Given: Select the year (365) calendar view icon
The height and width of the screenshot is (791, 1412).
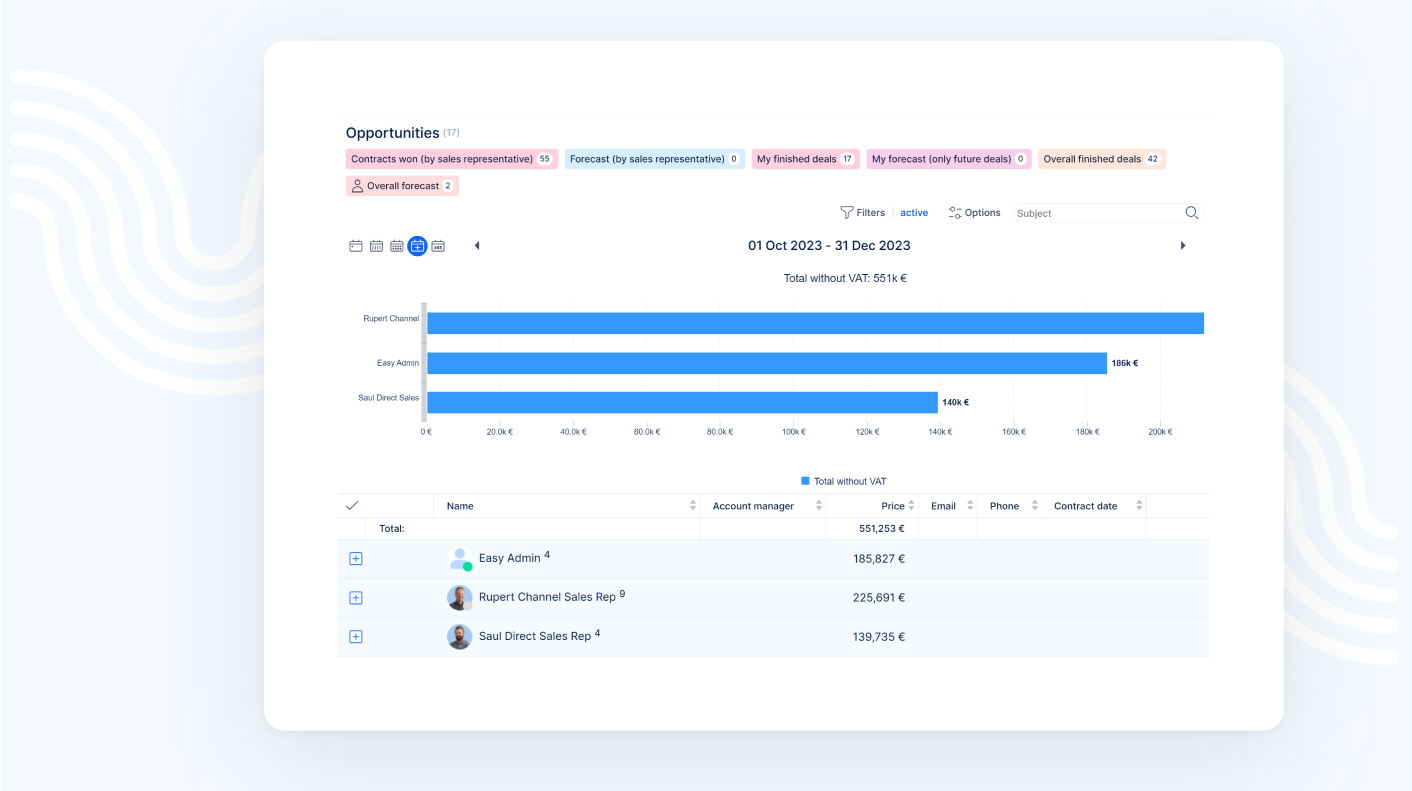Looking at the screenshot, I should click(x=438, y=246).
